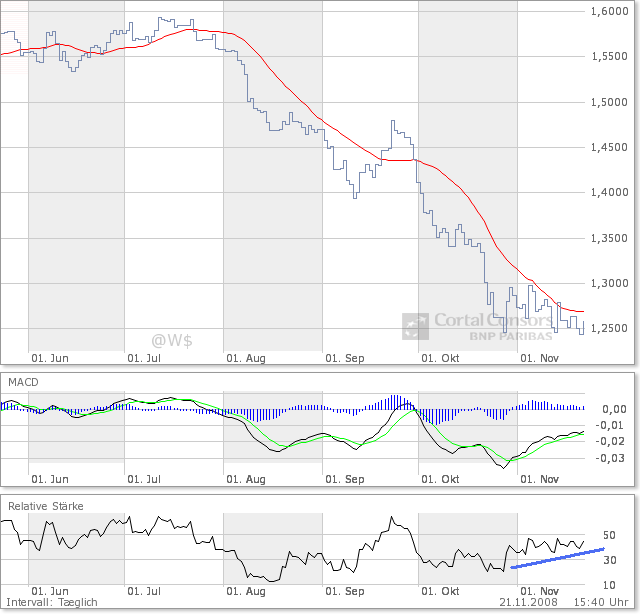640x614 pixels.
Task: Select the -0,01 value on MACD axis
Action: 611,425
